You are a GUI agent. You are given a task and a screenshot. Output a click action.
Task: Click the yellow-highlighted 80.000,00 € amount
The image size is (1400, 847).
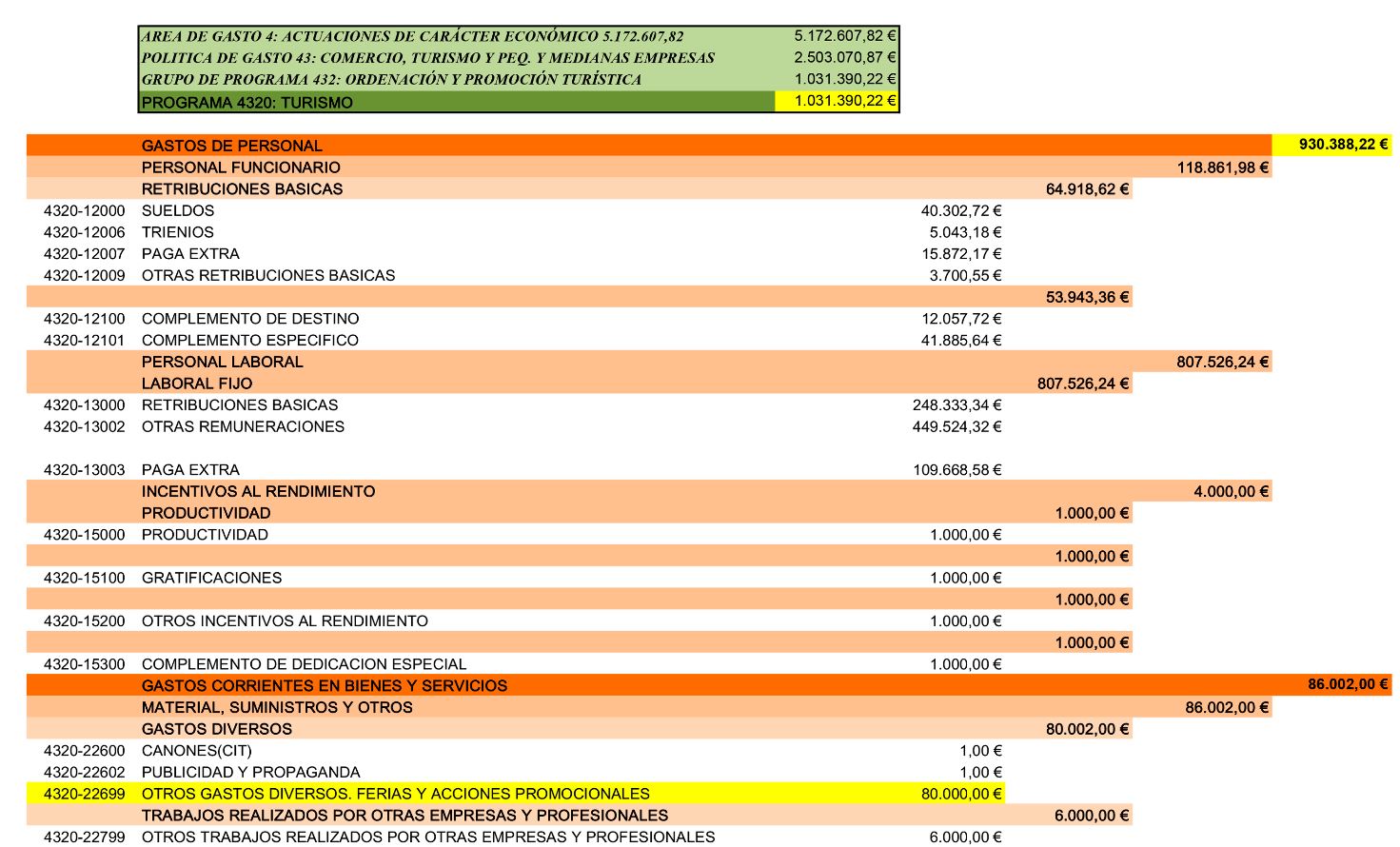(x=960, y=794)
